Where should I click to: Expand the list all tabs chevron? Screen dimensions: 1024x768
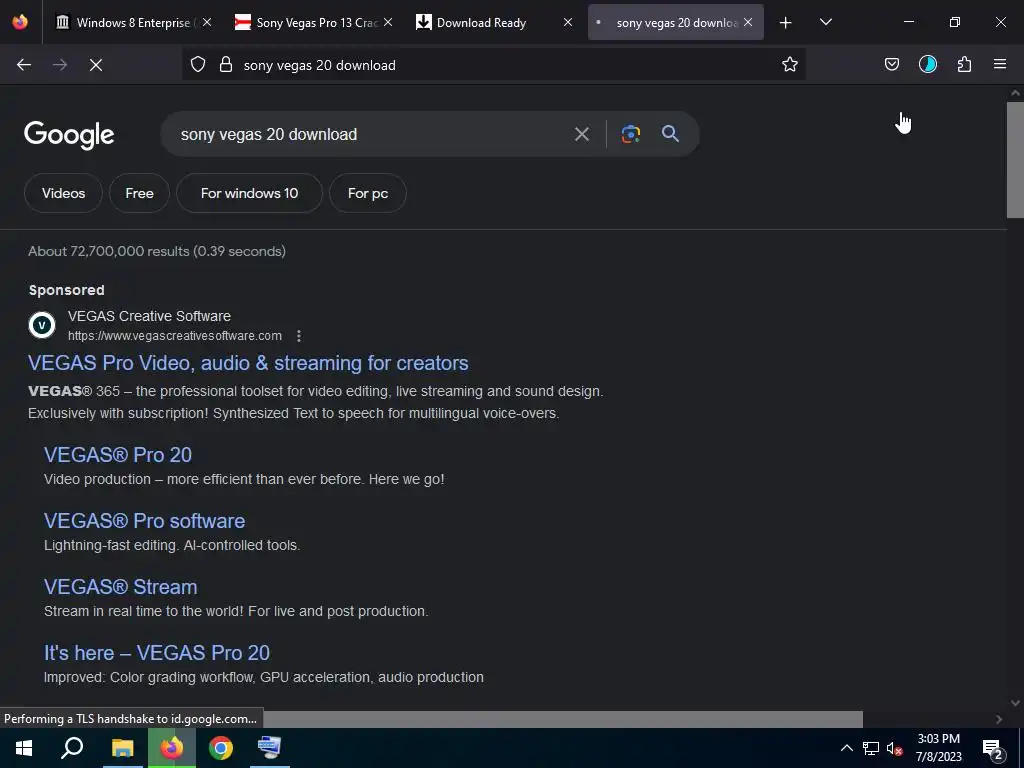[x=825, y=22]
